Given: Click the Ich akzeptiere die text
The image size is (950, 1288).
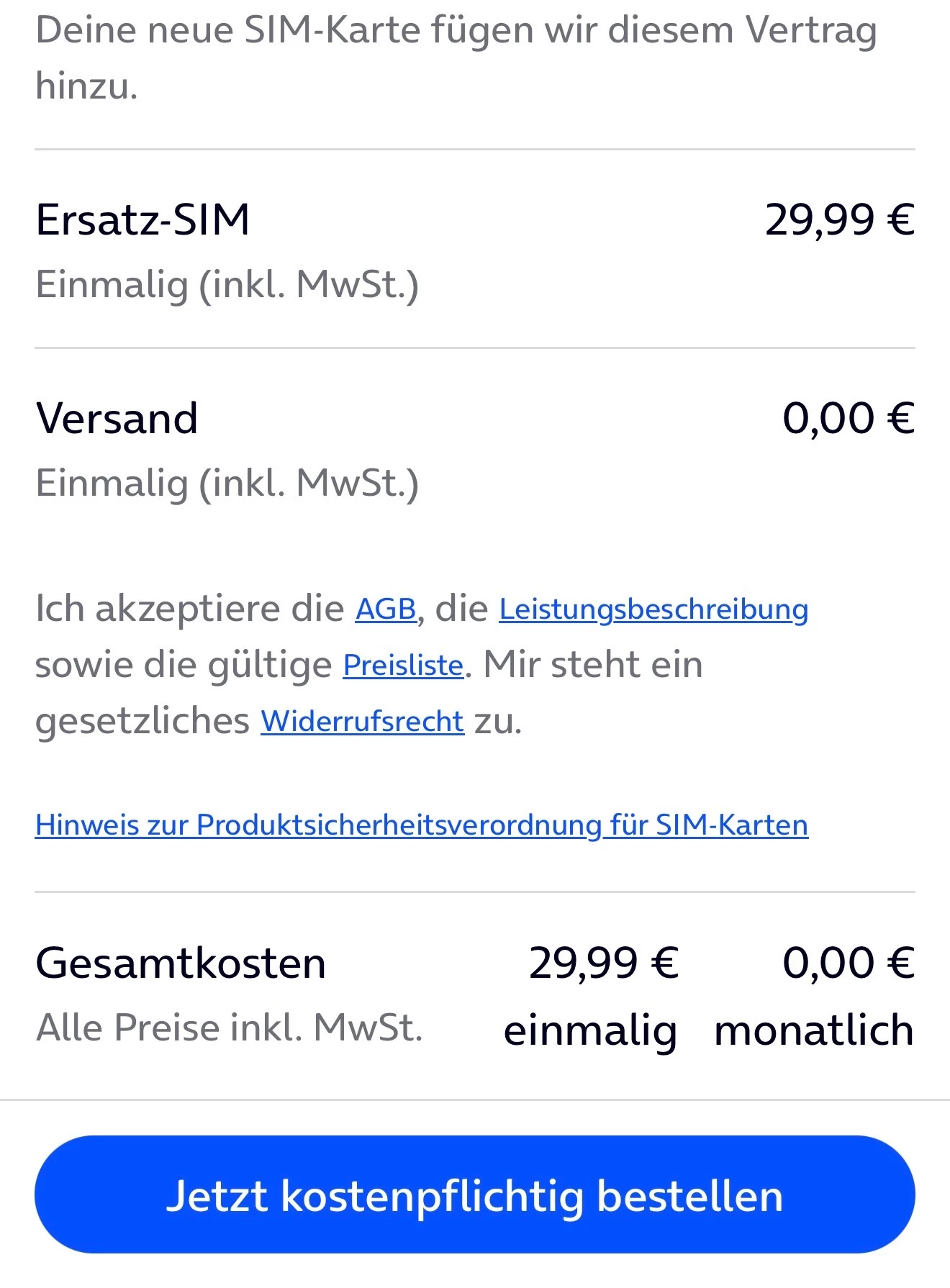Looking at the screenshot, I should (x=189, y=609).
